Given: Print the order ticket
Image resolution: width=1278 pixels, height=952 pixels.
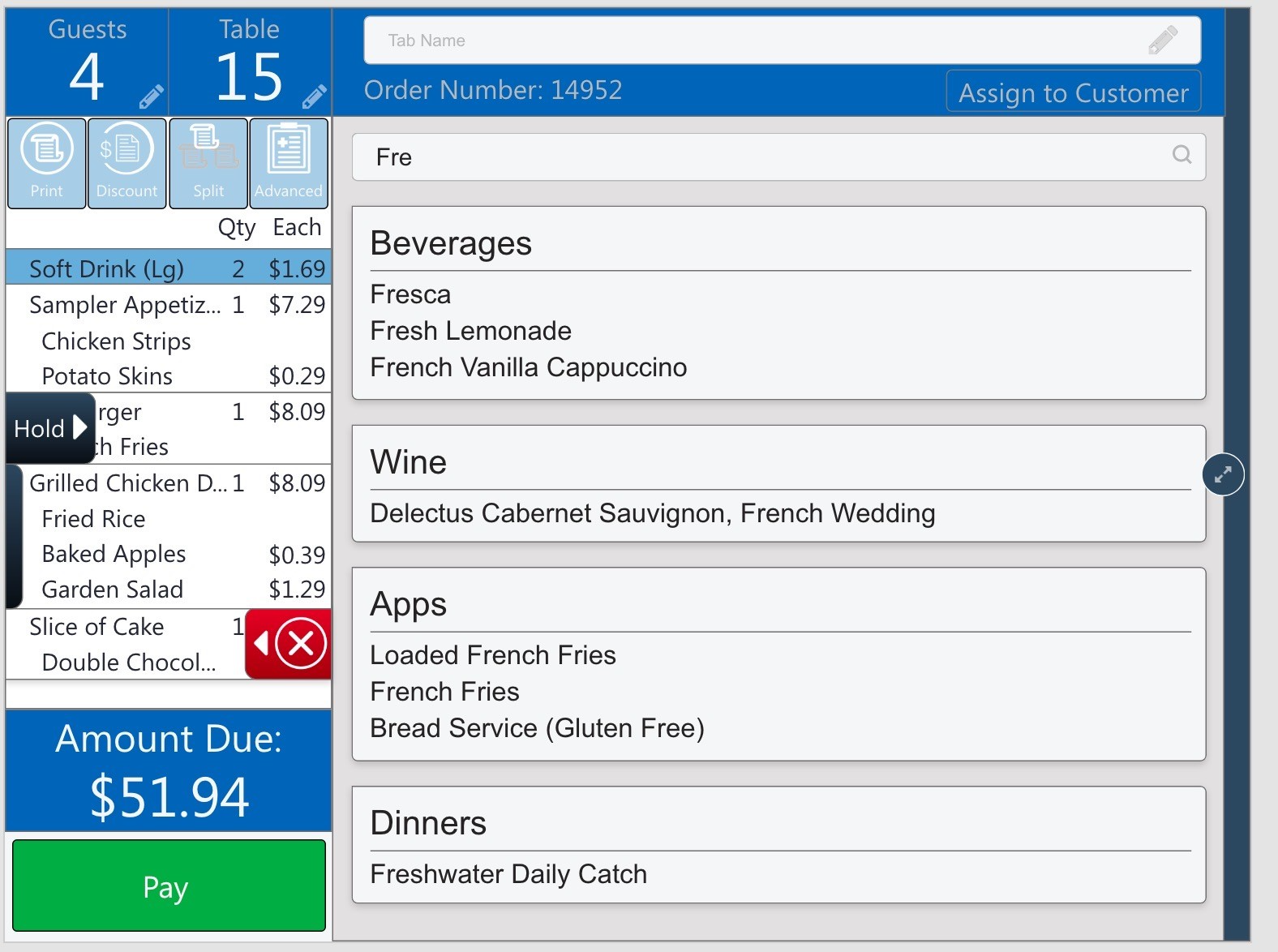Looking at the screenshot, I should coord(46,163).
